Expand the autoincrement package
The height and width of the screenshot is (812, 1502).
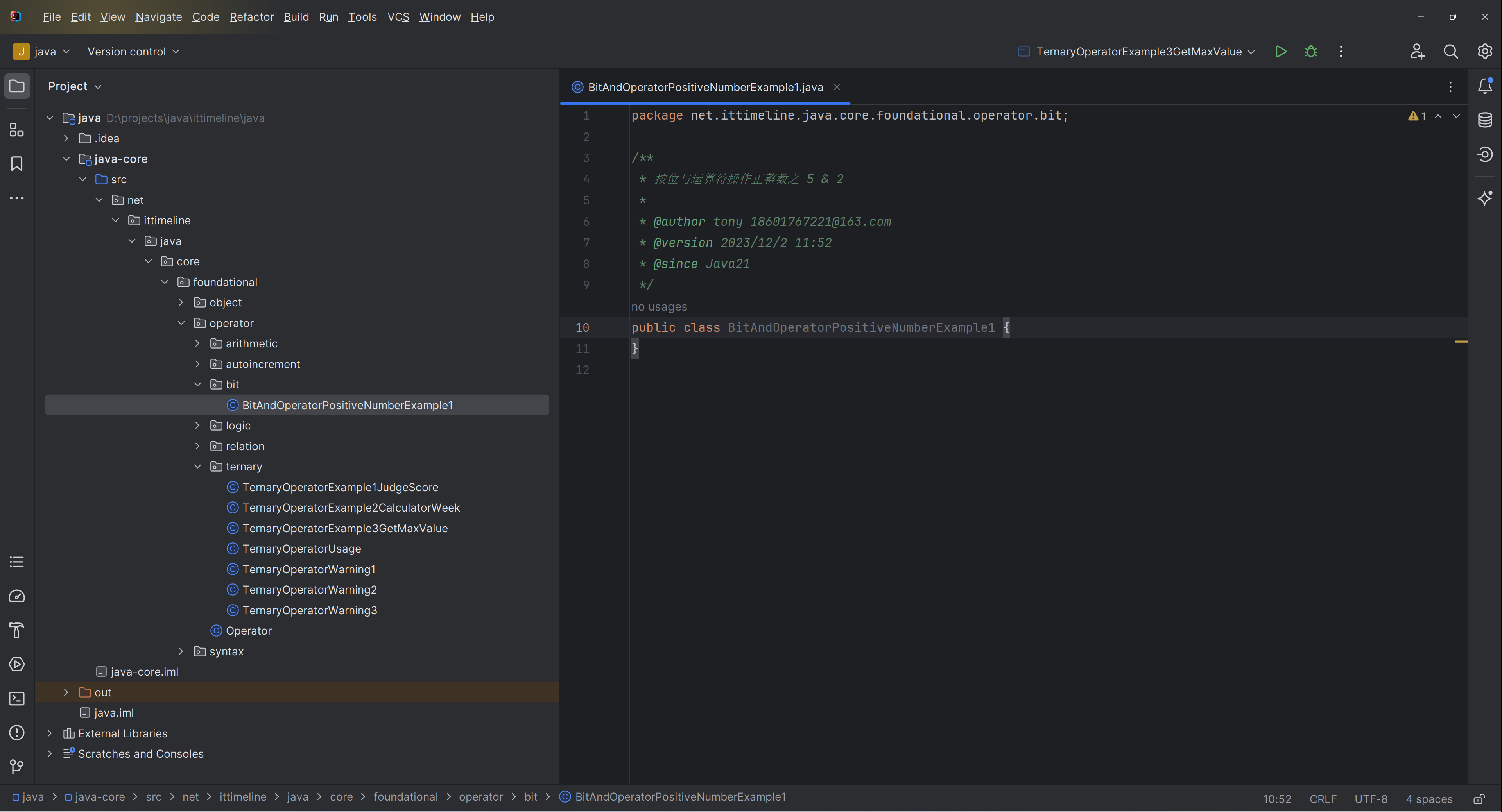(197, 364)
